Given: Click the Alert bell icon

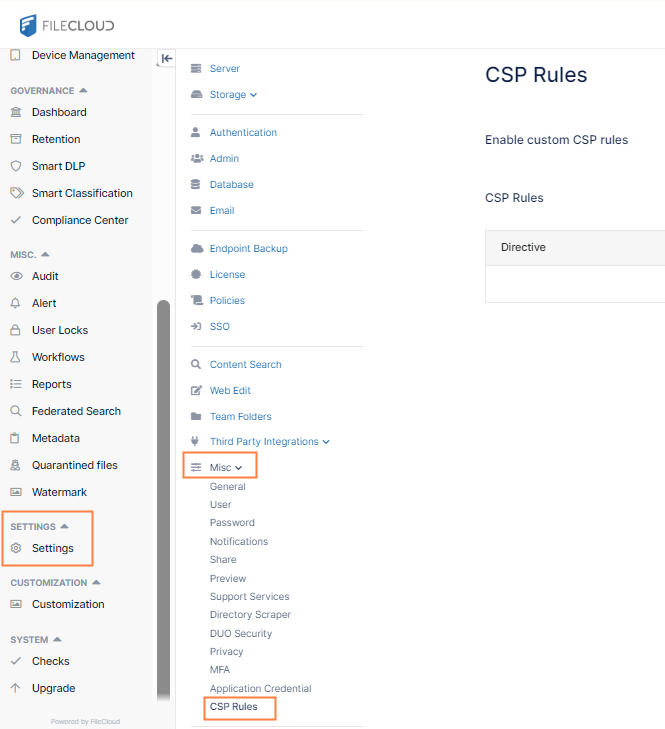Looking at the screenshot, I should click(15, 303).
